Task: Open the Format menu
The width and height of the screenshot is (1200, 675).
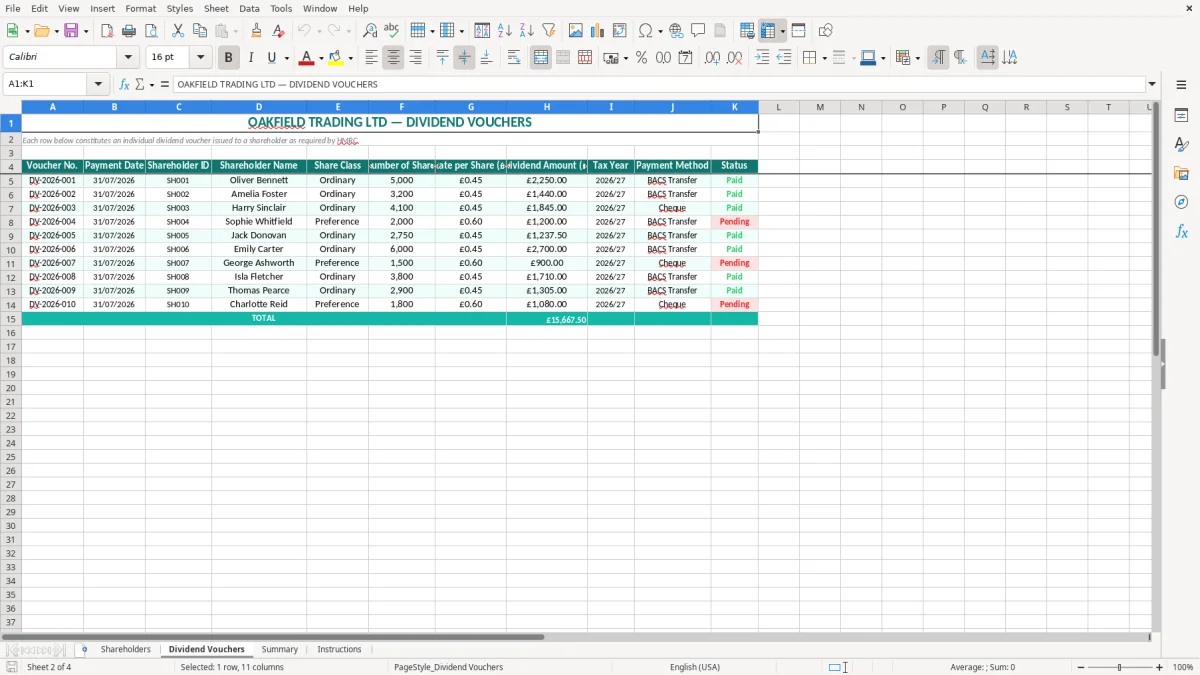Action: (140, 8)
